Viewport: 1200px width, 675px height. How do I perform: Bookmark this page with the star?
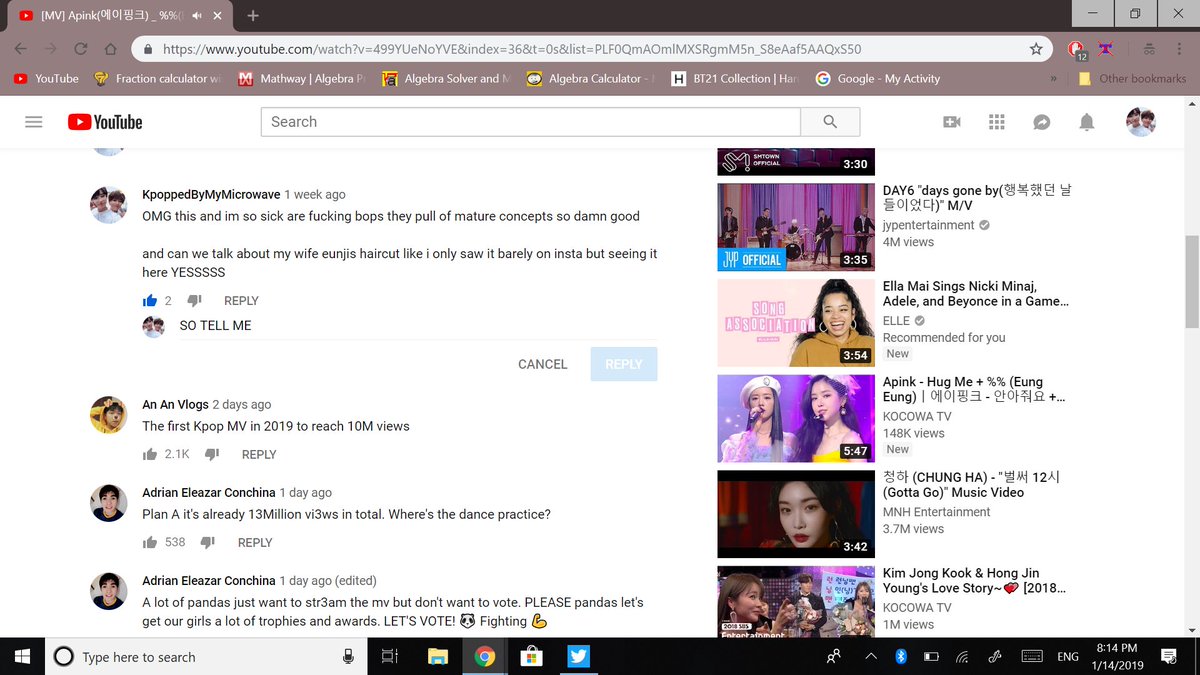coord(1036,48)
